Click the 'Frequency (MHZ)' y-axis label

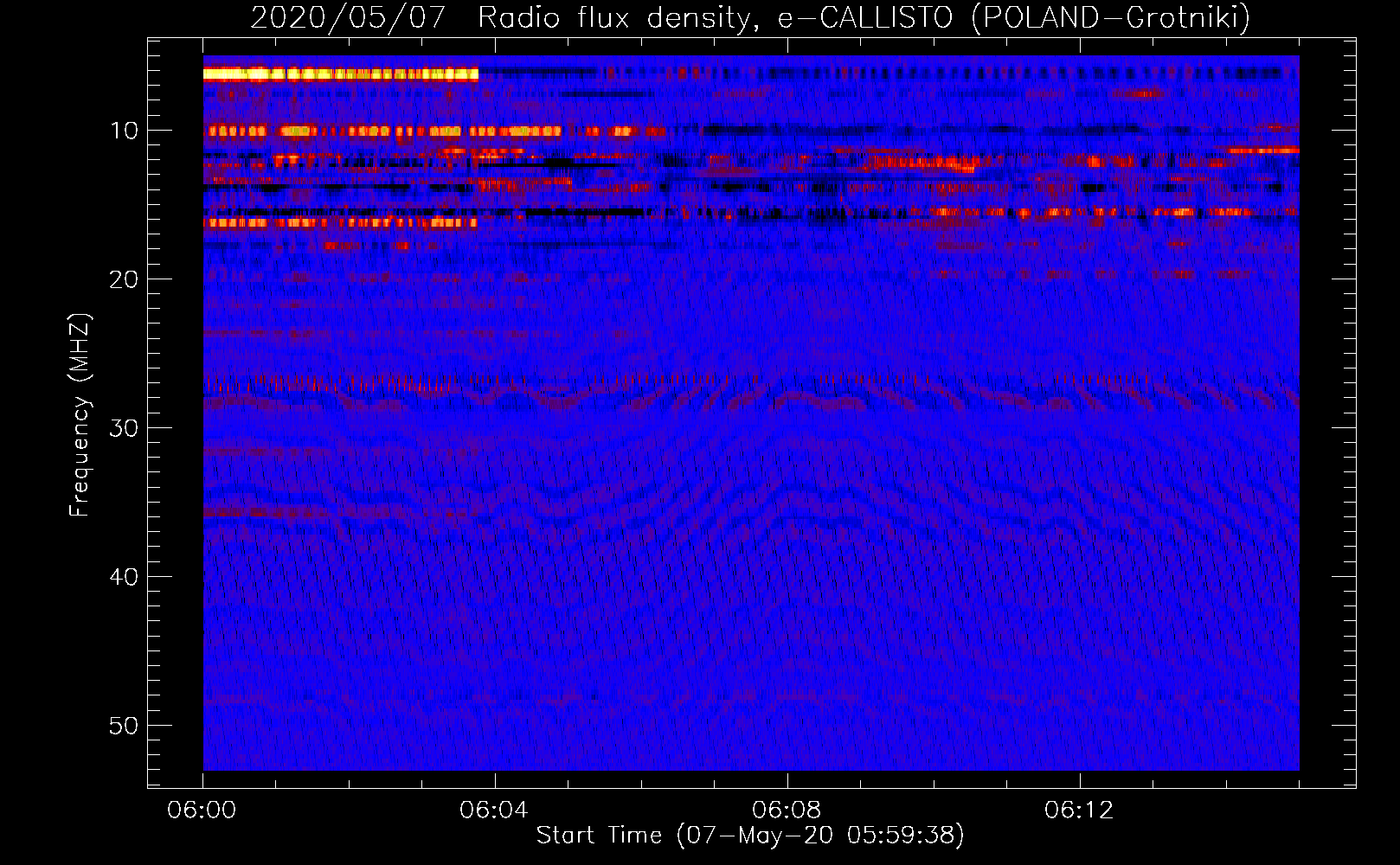(79, 415)
